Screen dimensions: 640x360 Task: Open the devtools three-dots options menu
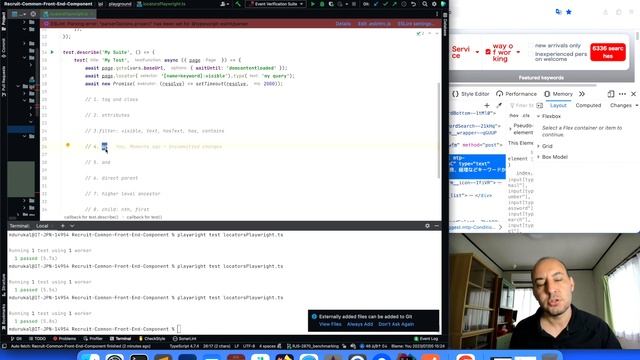pyautogui.click(x=622, y=94)
